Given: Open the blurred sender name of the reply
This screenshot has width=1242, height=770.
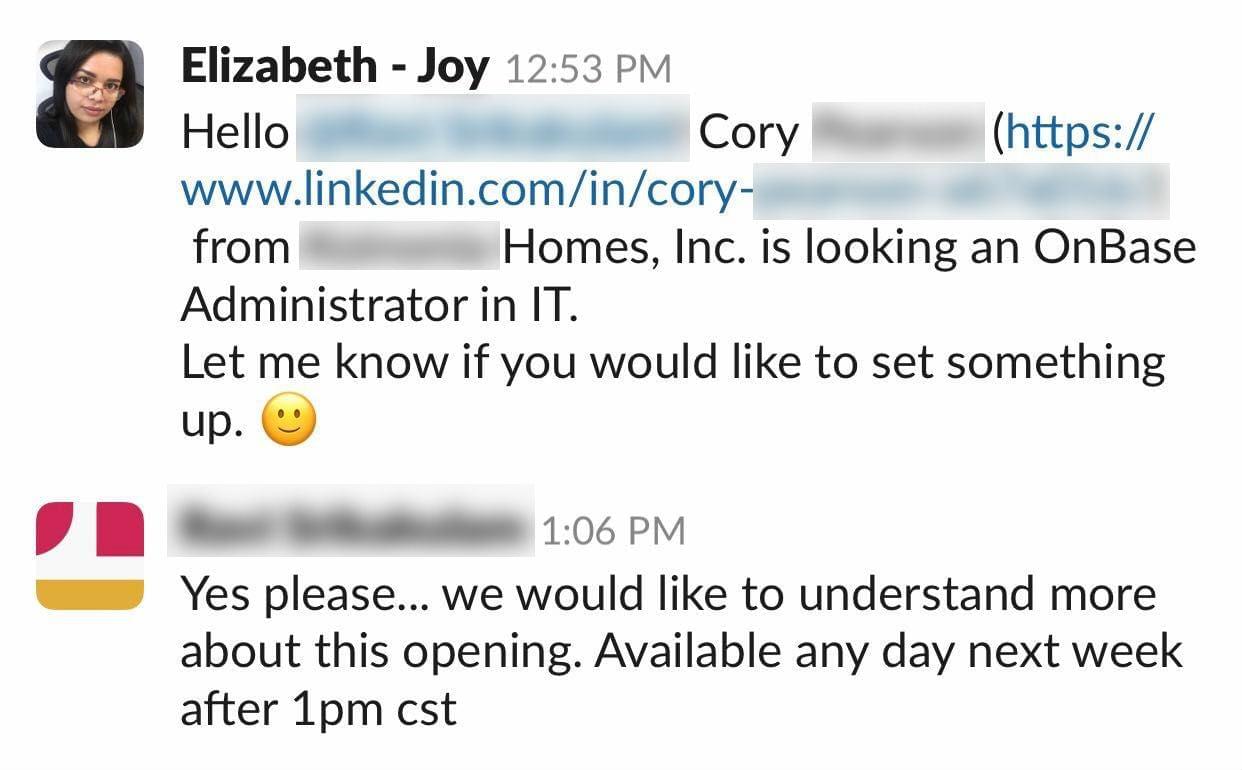Looking at the screenshot, I should tap(352, 522).
